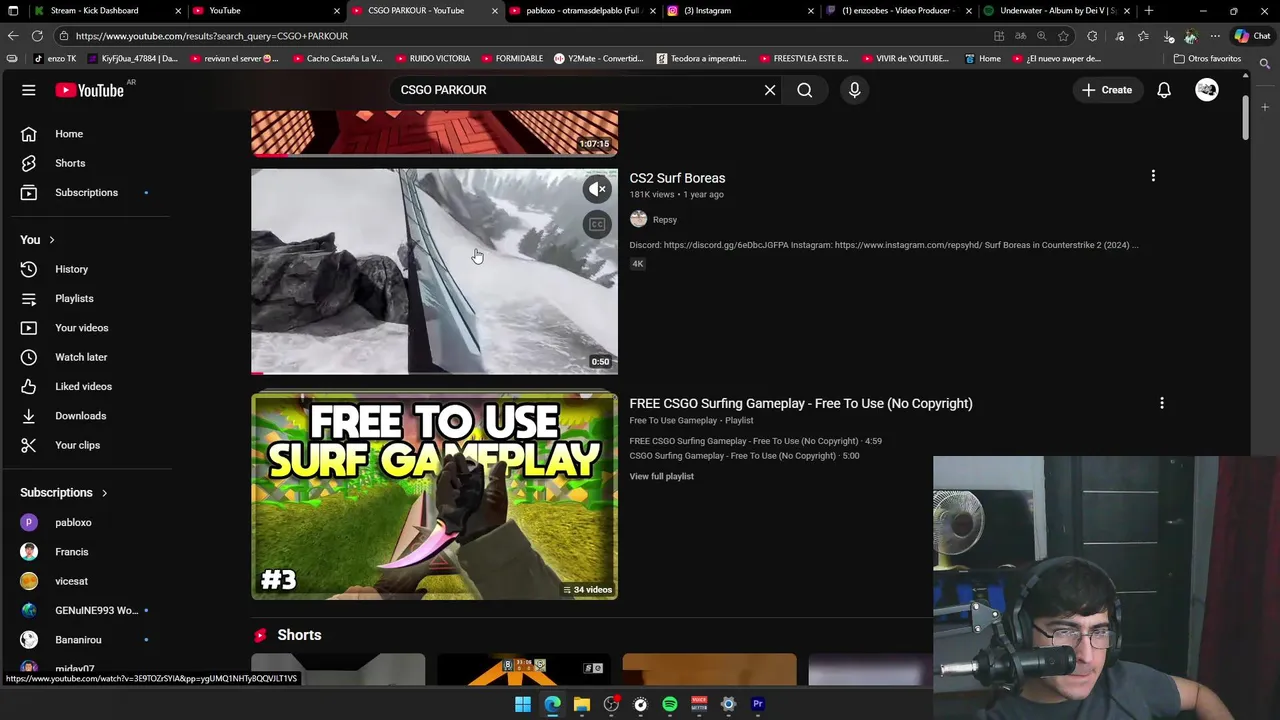Open Otros favoritos bookmarks folder
This screenshot has width=1280, height=720.
point(1207,59)
